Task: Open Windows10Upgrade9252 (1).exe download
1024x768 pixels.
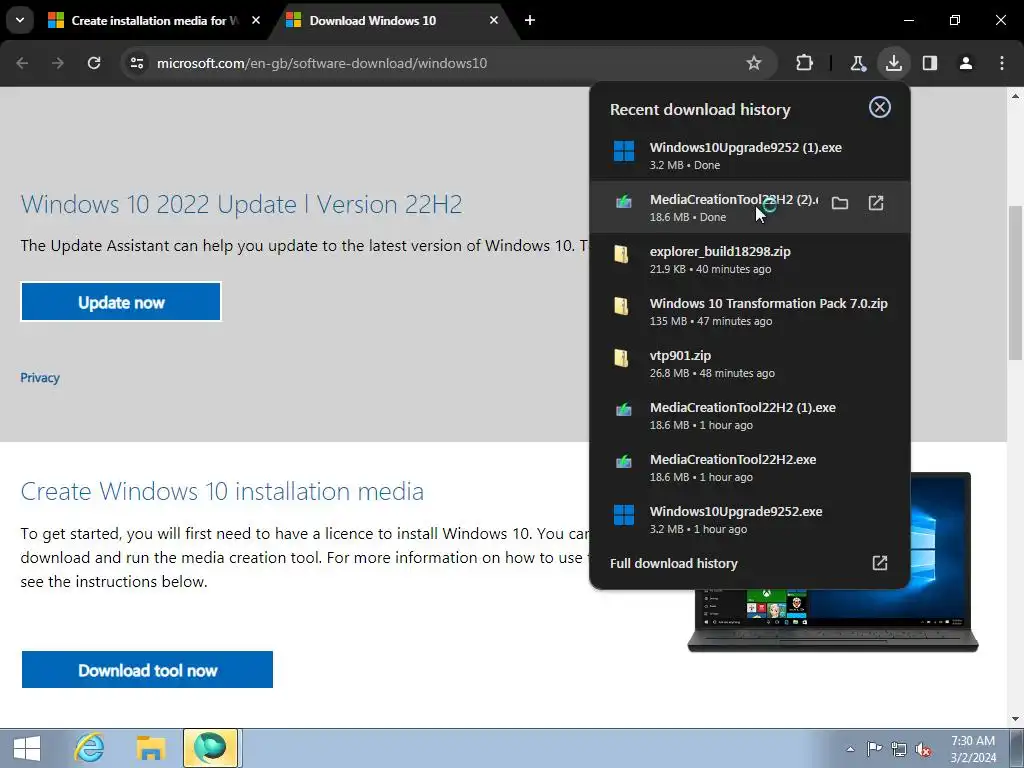Action: click(750, 155)
